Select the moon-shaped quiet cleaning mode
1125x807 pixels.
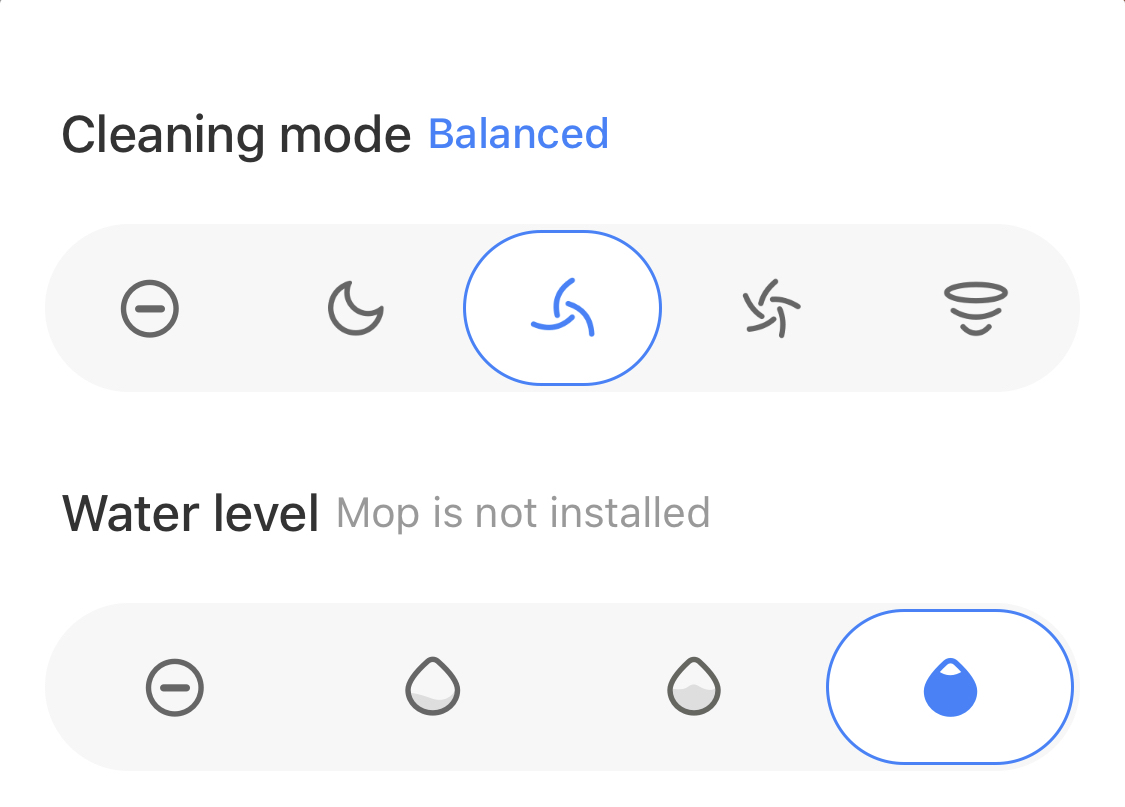[356, 308]
